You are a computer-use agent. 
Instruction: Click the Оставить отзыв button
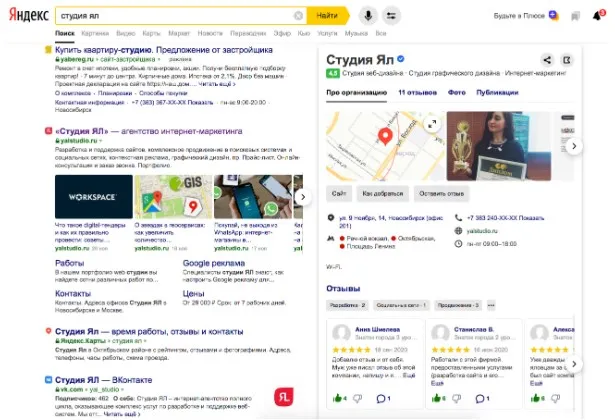tap(441, 194)
